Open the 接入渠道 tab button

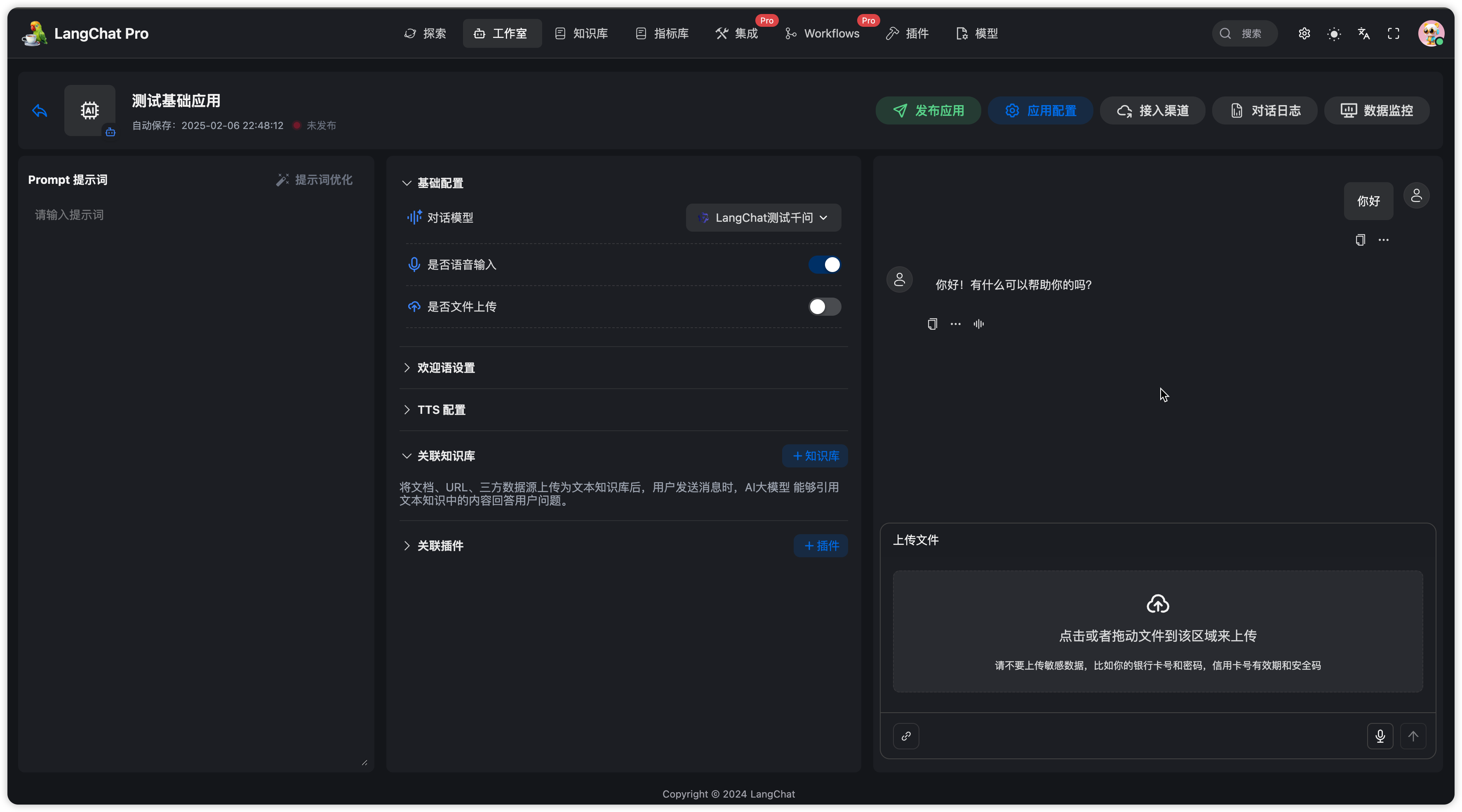click(1153, 110)
